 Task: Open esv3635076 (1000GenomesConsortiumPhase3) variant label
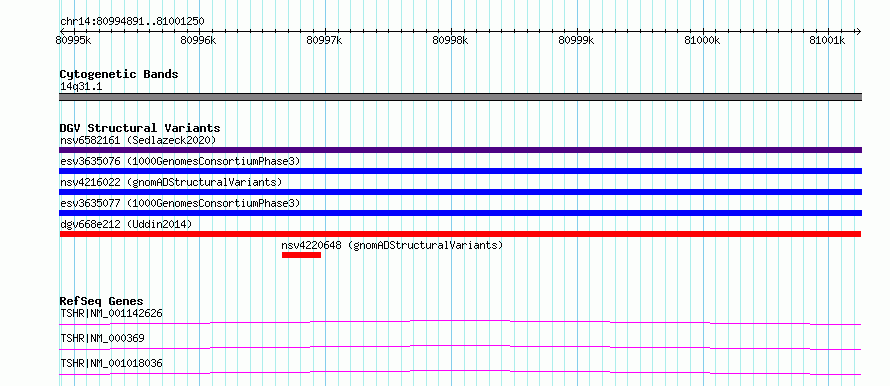point(180,161)
